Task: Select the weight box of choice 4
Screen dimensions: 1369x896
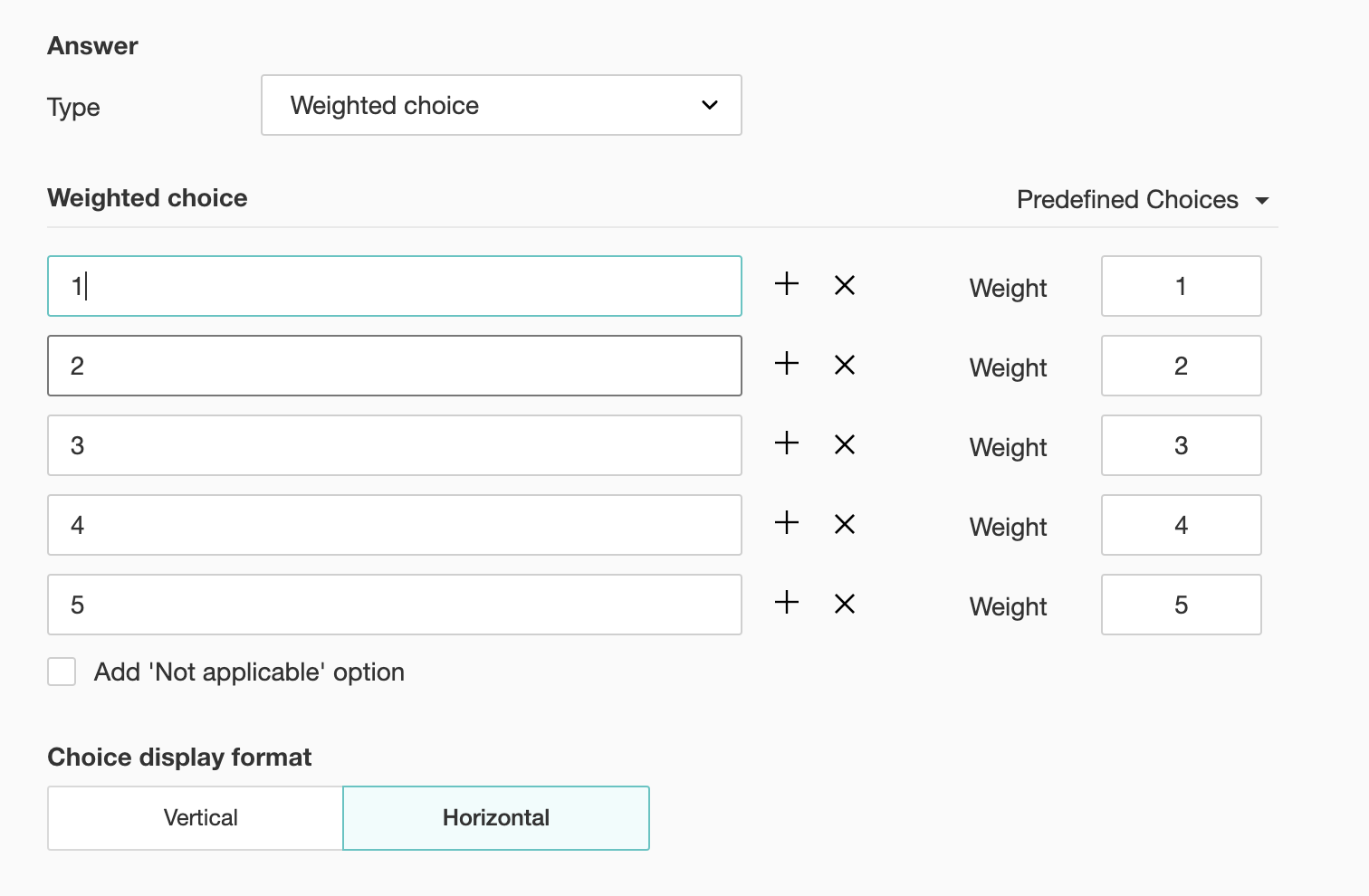Action: pyautogui.click(x=1181, y=525)
